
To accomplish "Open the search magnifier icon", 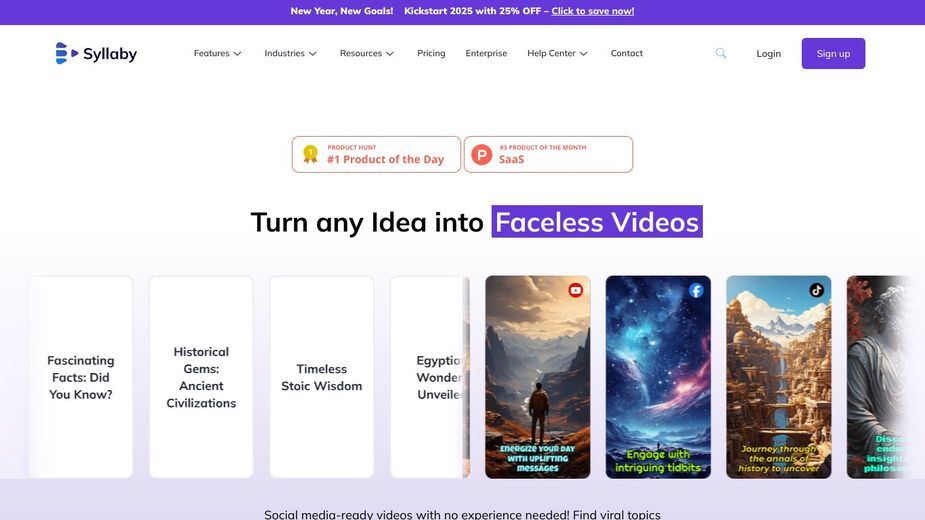I will (x=720, y=53).
